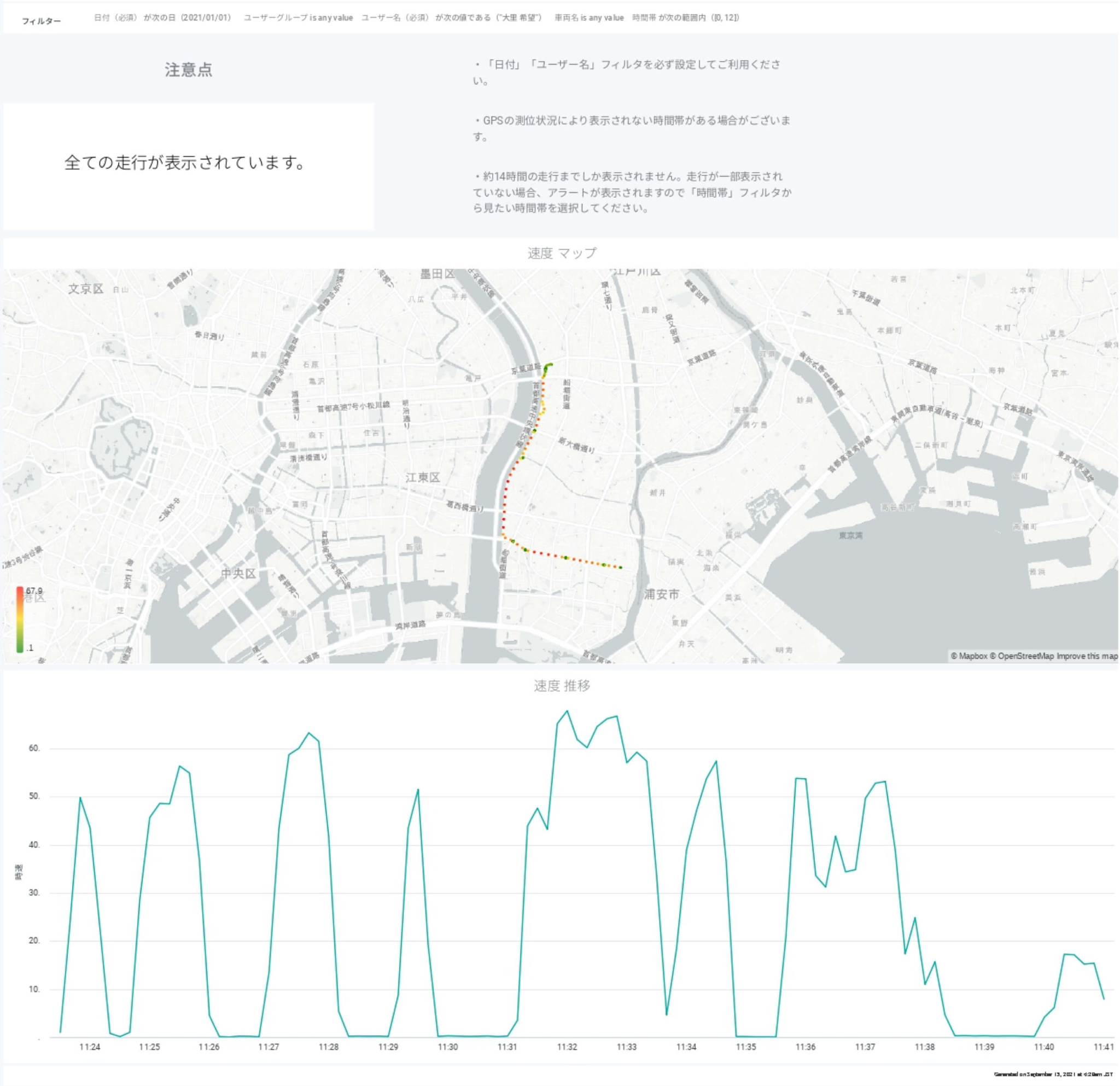1120x1086 pixels.
Task: Click the 注意点 heading text
Action: point(189,69)
